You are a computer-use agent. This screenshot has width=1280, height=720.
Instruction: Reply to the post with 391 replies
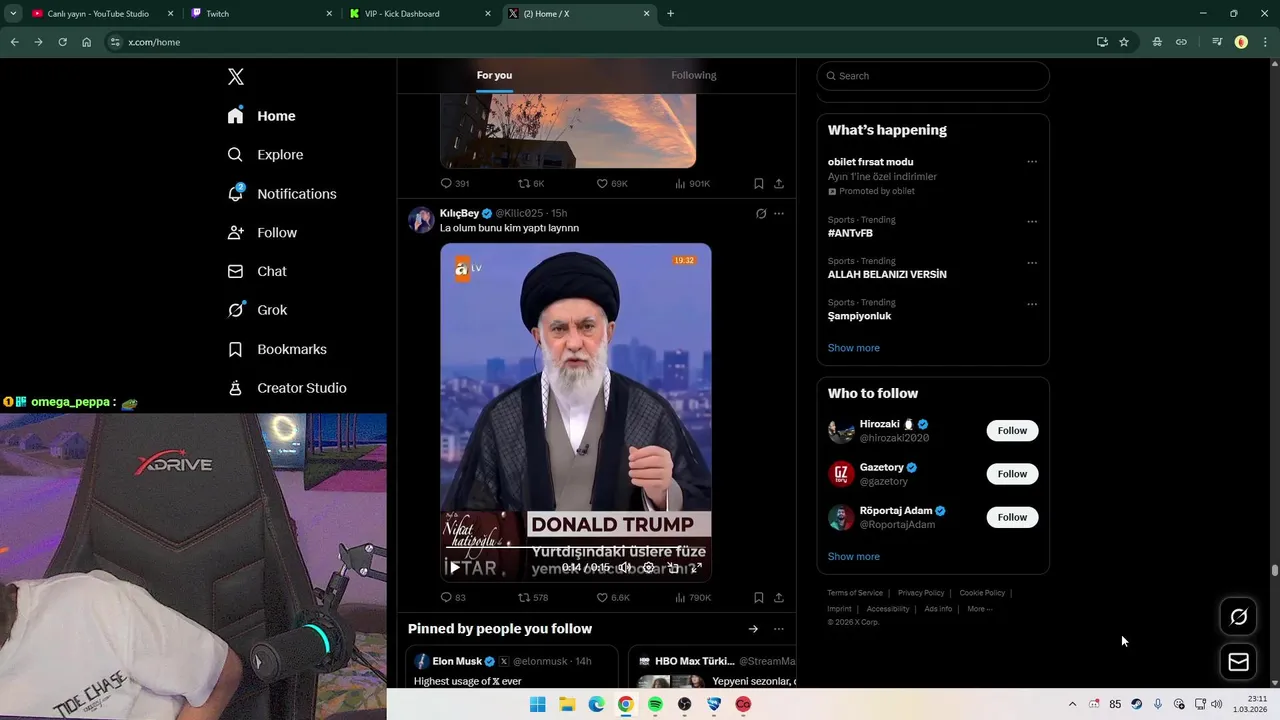pos(454,184)
